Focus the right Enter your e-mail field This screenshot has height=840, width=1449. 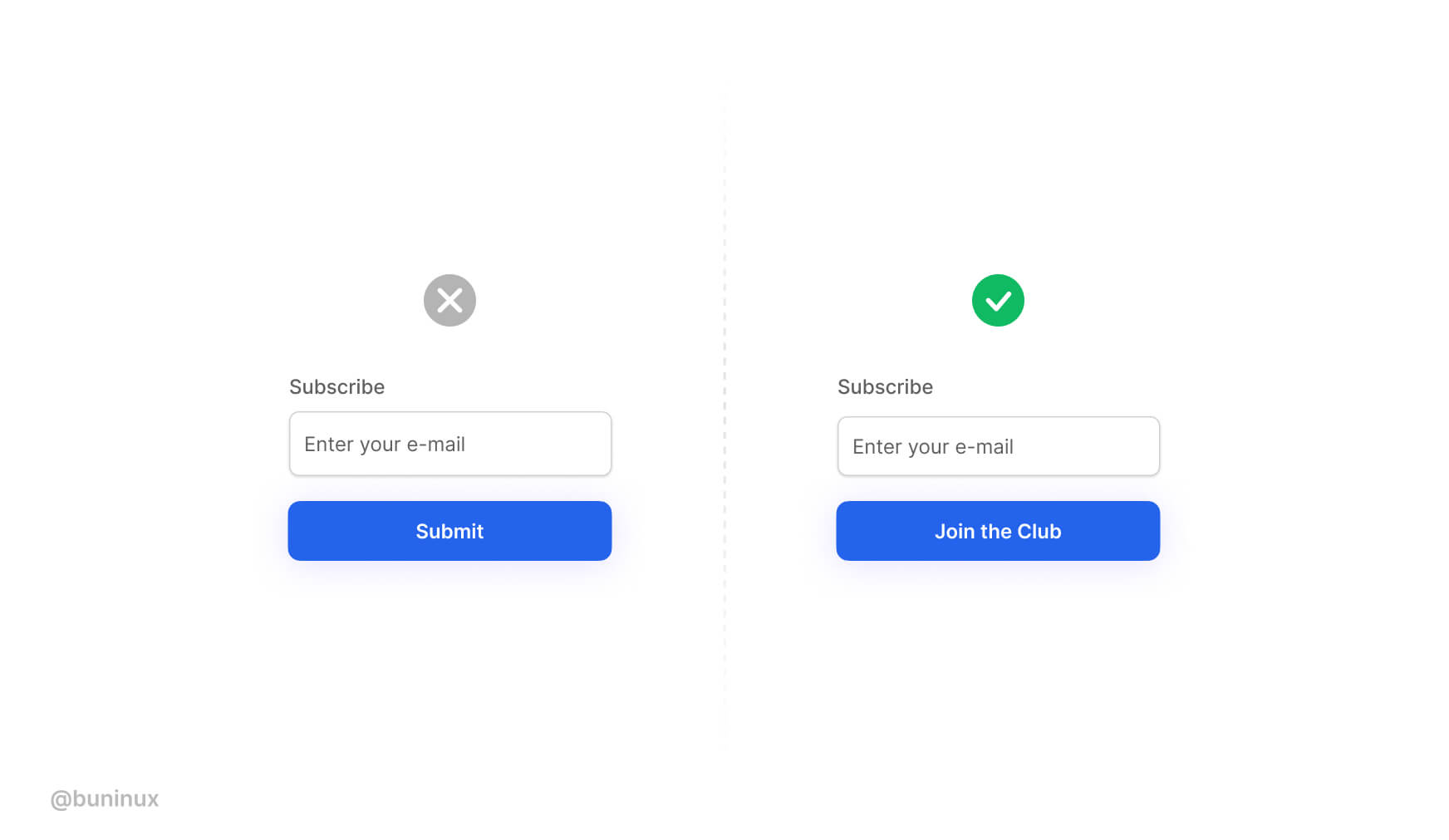coord(999,446)
